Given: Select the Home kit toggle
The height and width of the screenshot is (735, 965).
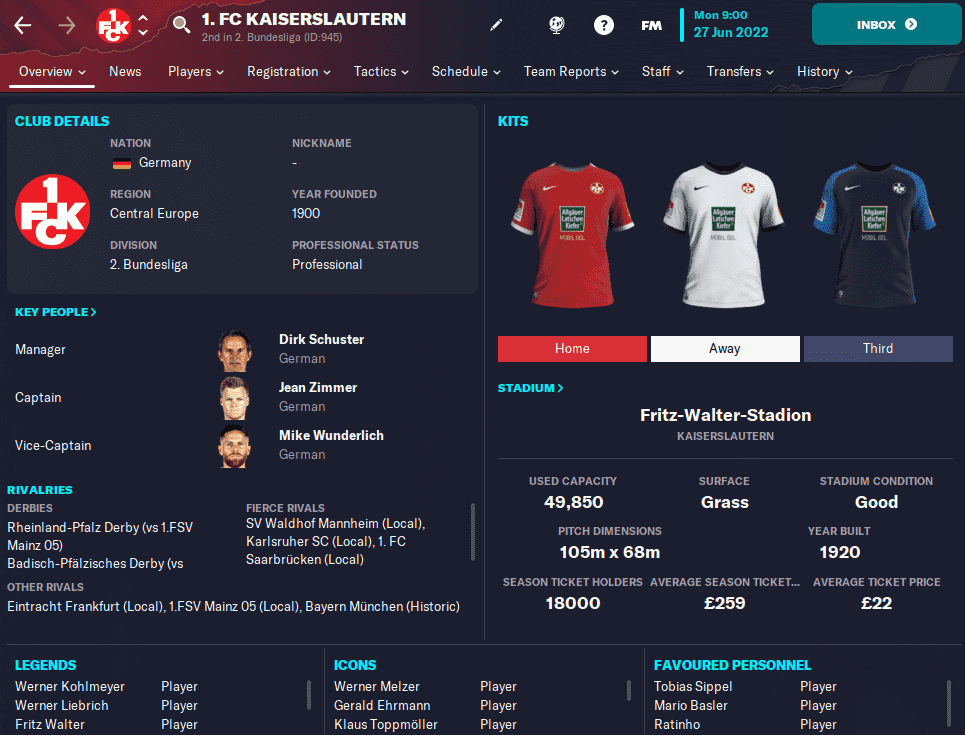Looking at the screenshot, I should tap(572, 348).
